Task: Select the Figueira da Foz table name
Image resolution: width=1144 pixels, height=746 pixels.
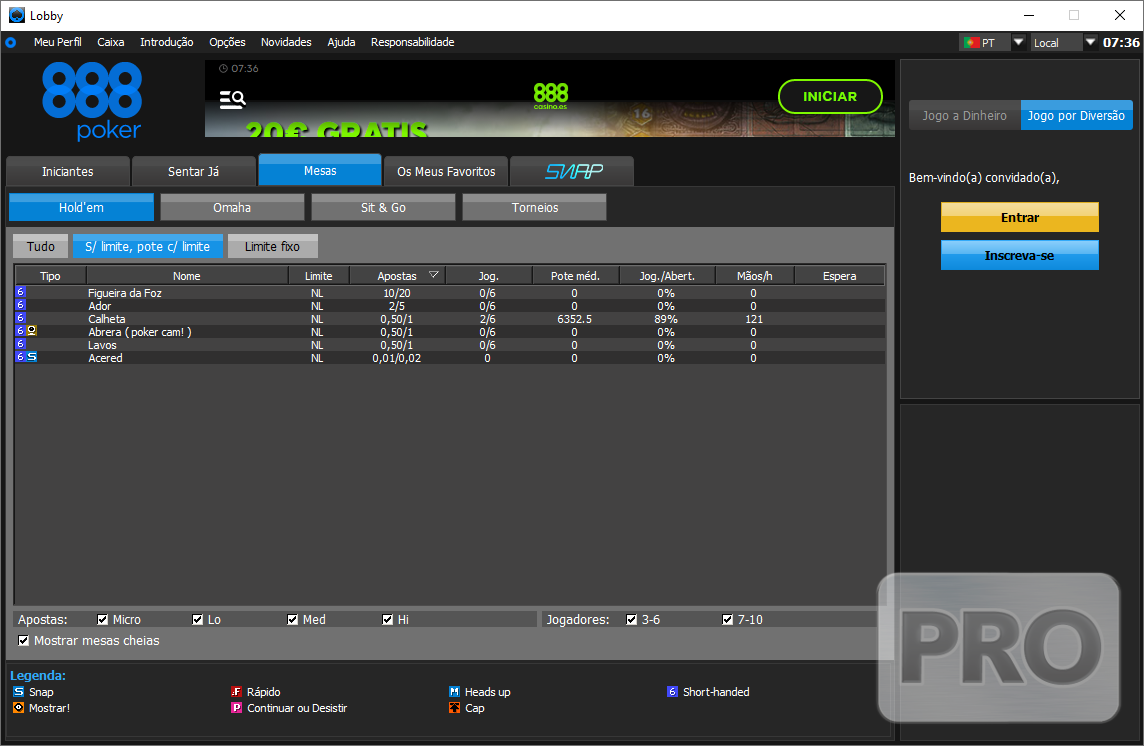Action: 125,293
